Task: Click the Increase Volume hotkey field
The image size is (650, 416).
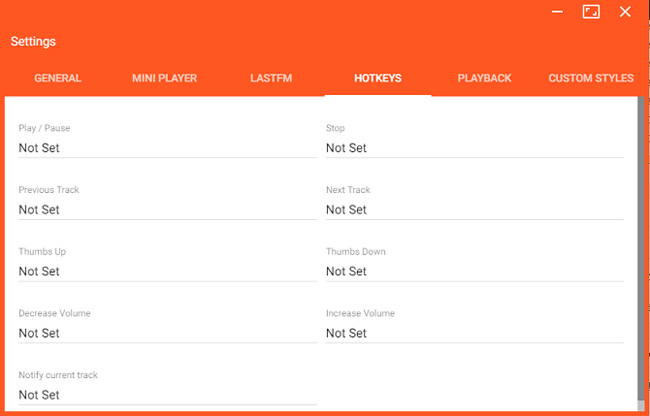Action: pos(474,333)
